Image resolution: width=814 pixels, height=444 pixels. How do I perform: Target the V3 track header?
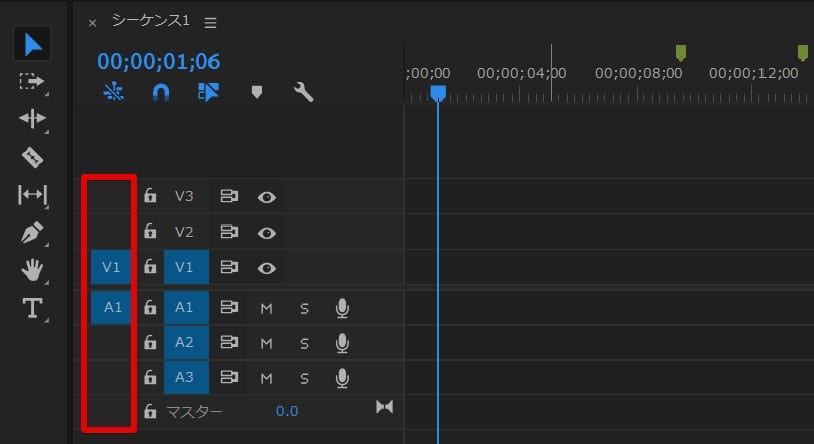point(186,196)
